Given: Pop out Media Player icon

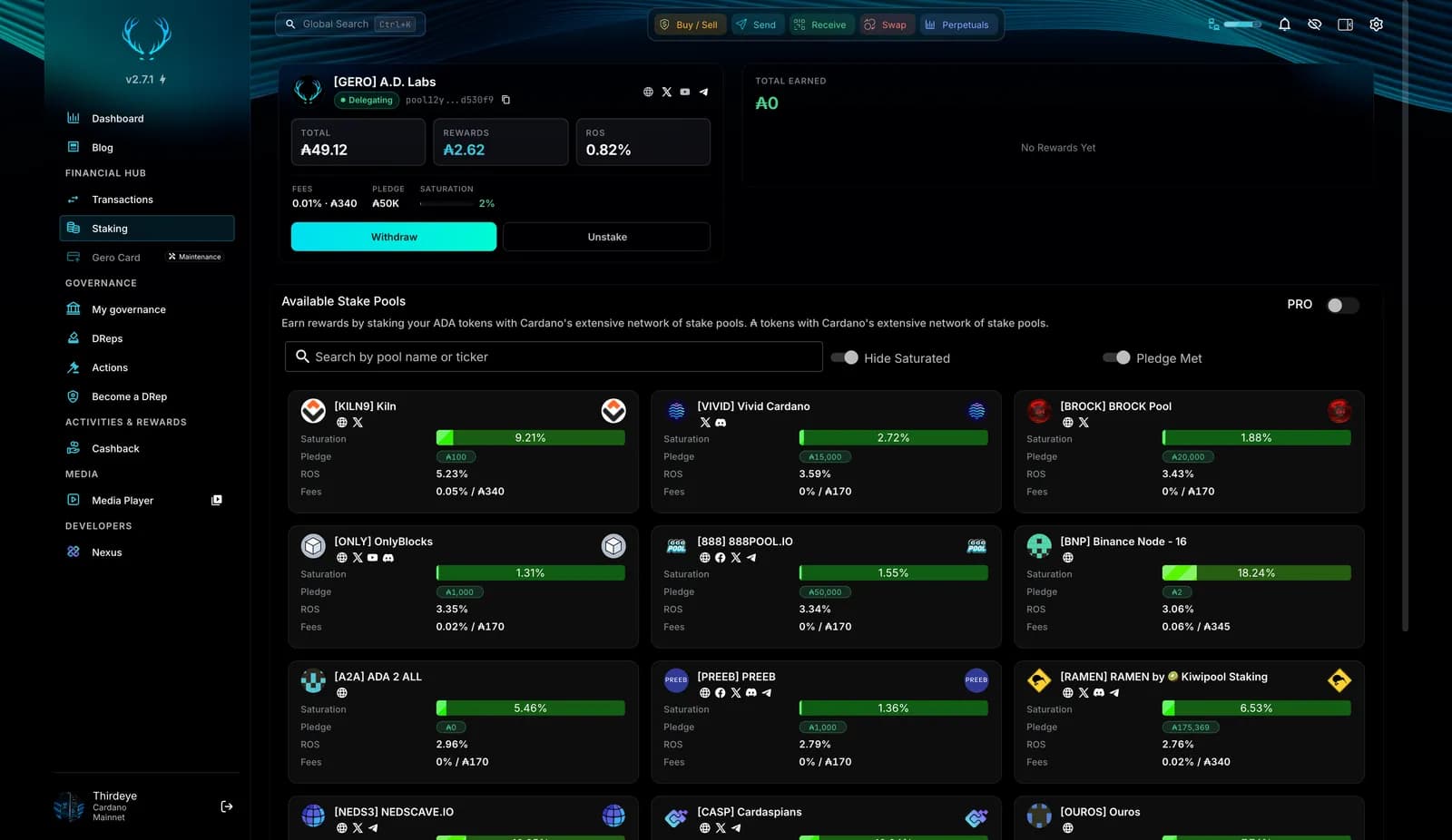Looking at the screenshot, I should click(x=216, y=501).
